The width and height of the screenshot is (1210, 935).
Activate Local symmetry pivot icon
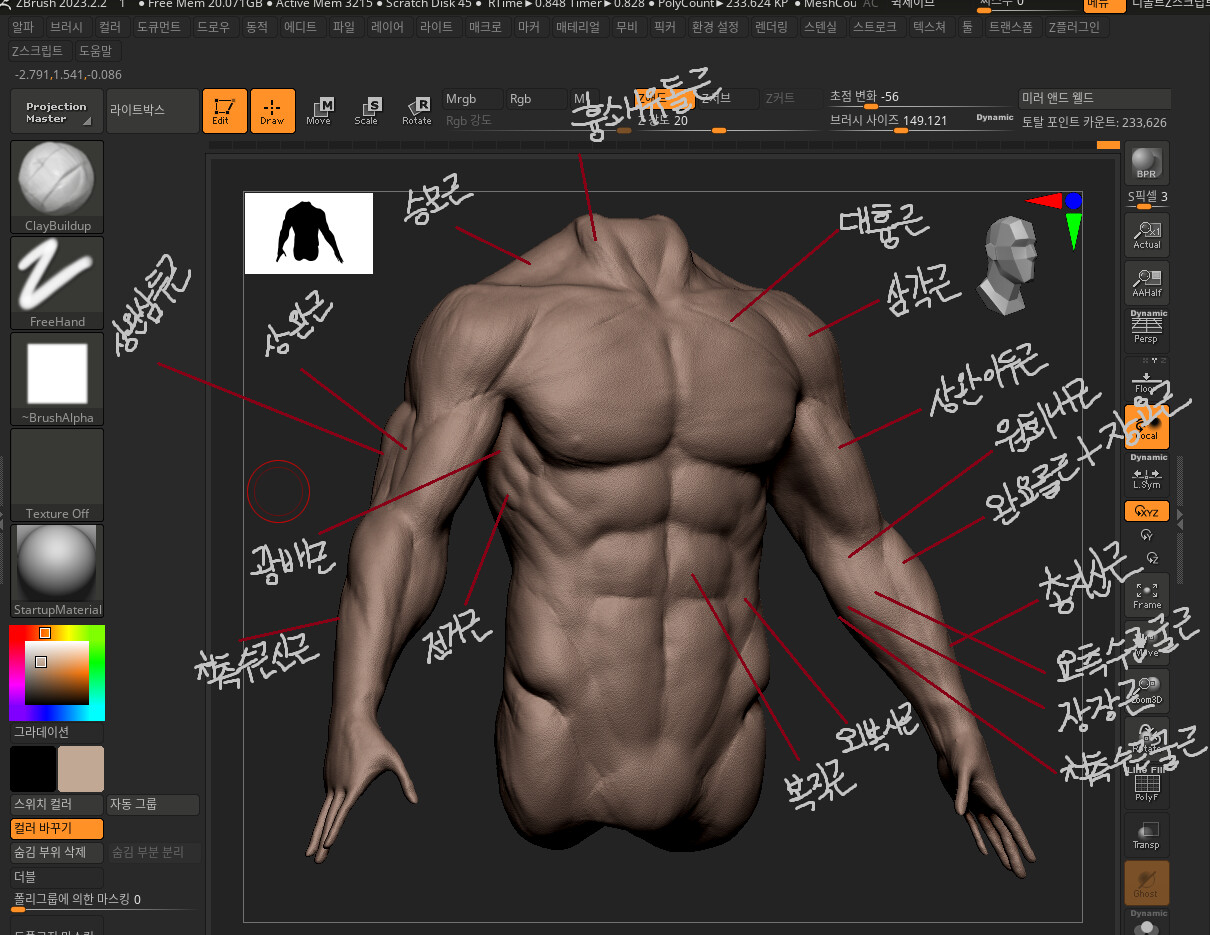pyautogui.click(x=1146, y=427)
